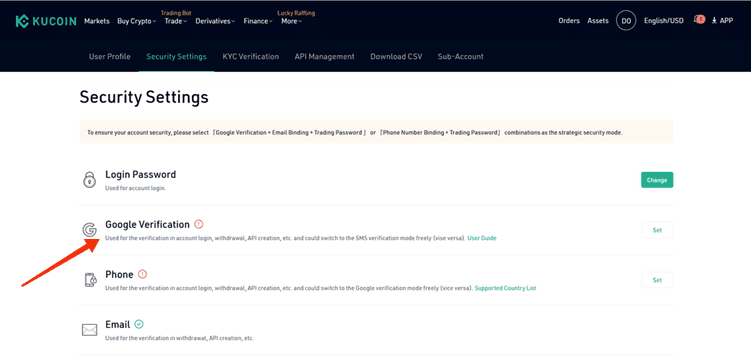Image resolution: width=751 pixels, height=362 pixels.
Task: Expand the Finance dropdown menu
Action: tap(258, 21)
